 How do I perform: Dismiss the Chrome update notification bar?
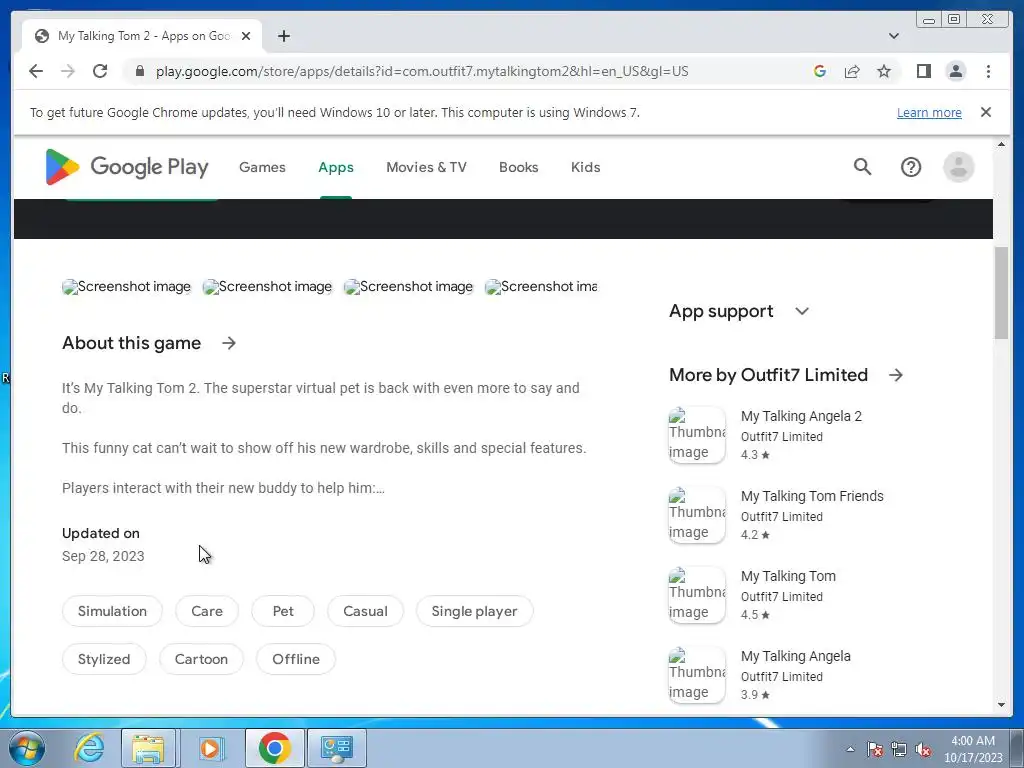click(985, 112)
